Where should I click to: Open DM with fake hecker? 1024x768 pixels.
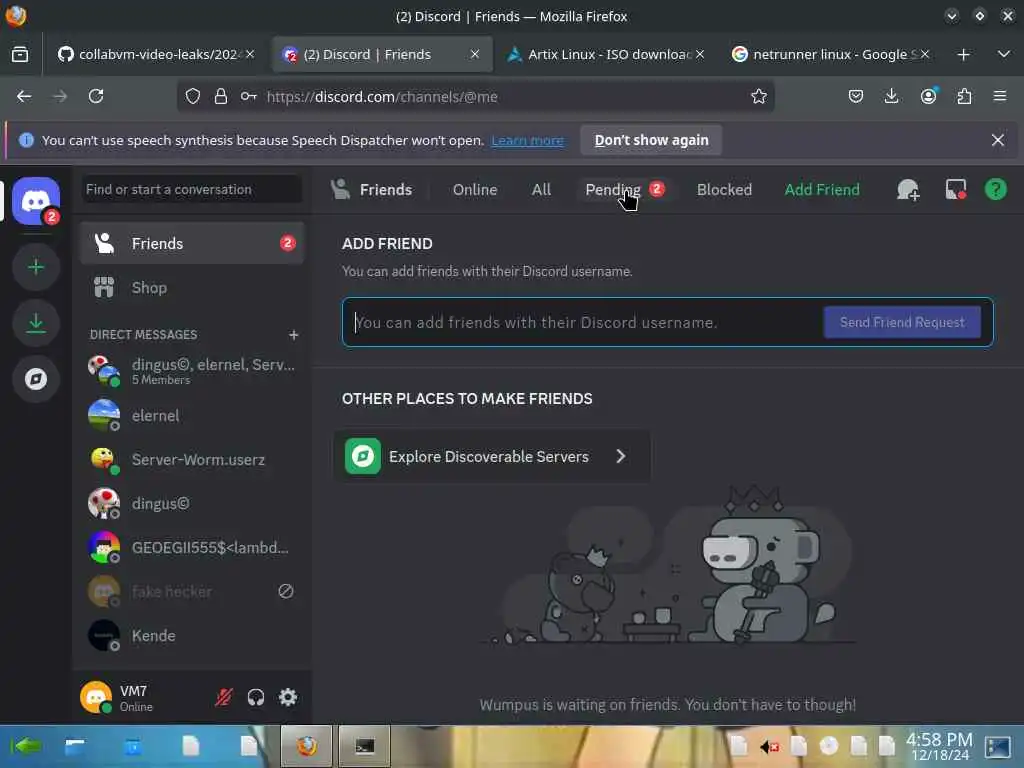tap(192, 592)
